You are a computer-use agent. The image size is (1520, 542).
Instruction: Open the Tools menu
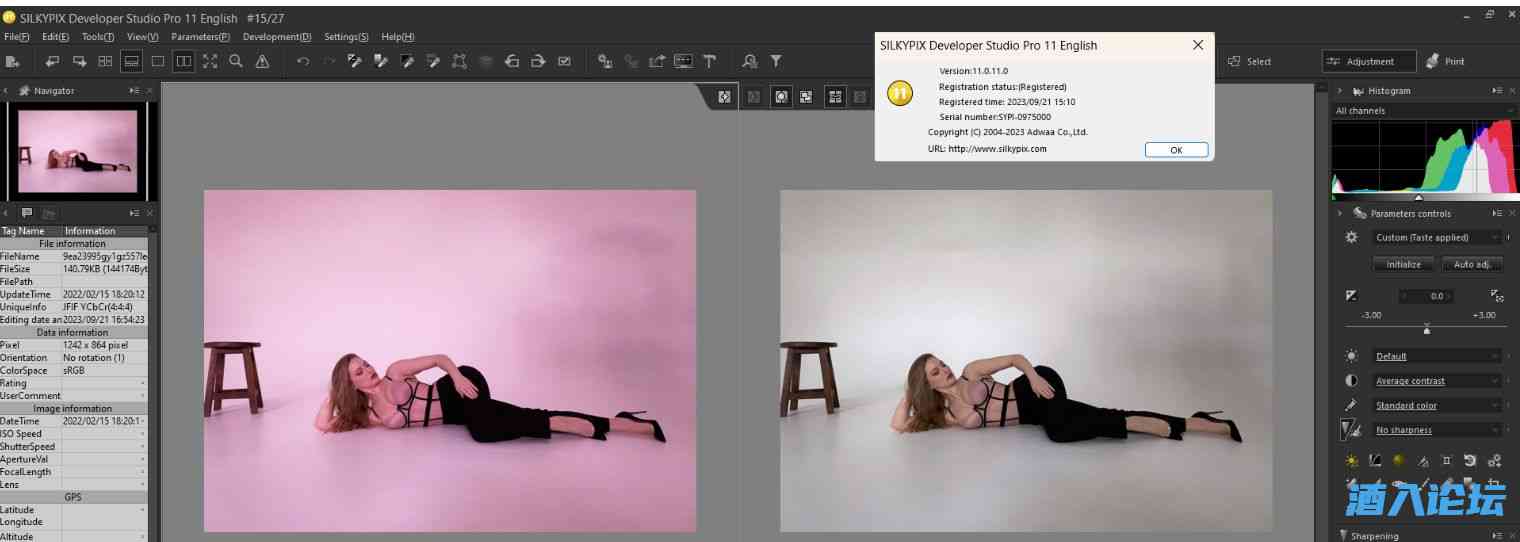tap(98, 37)
